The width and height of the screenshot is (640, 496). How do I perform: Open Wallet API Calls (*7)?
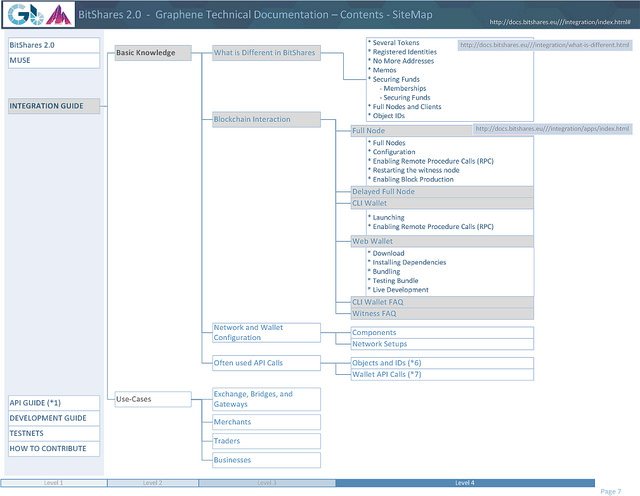[x=442, y=374]
